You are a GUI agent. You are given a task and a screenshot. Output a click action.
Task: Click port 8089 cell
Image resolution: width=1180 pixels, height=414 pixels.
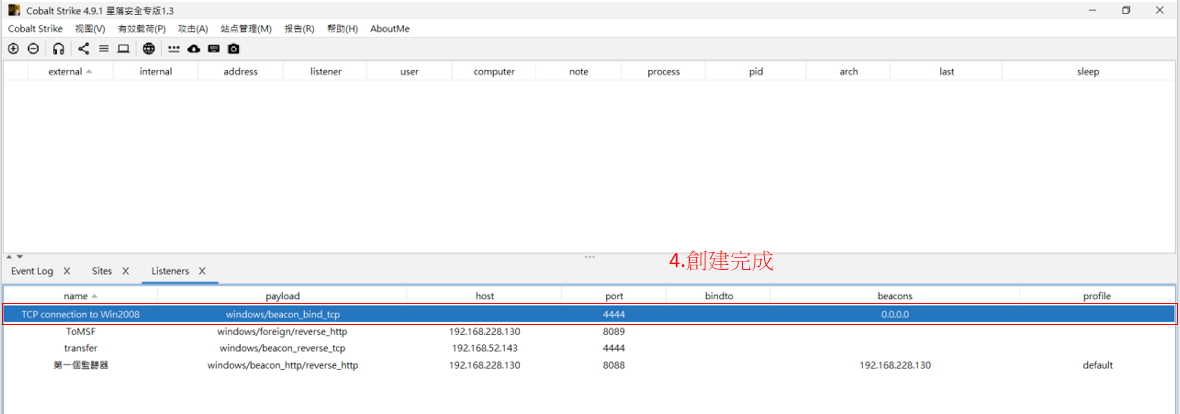(x=614, y=331)
